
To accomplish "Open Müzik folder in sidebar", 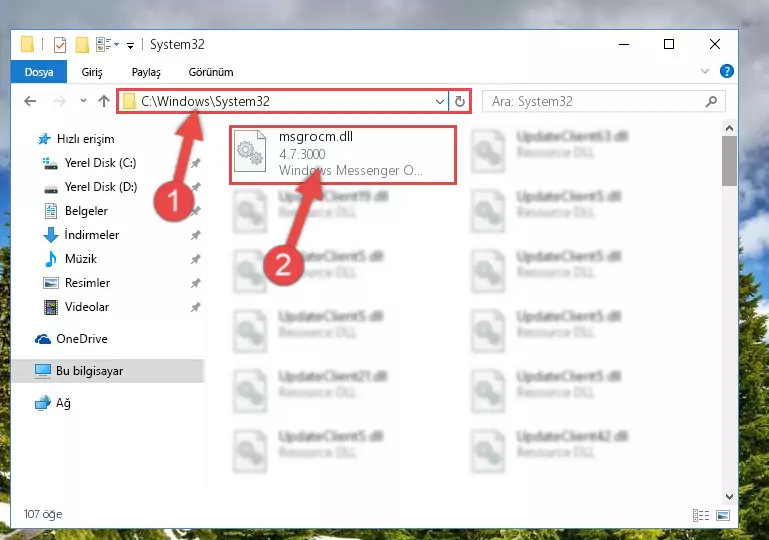I will 80,258.
